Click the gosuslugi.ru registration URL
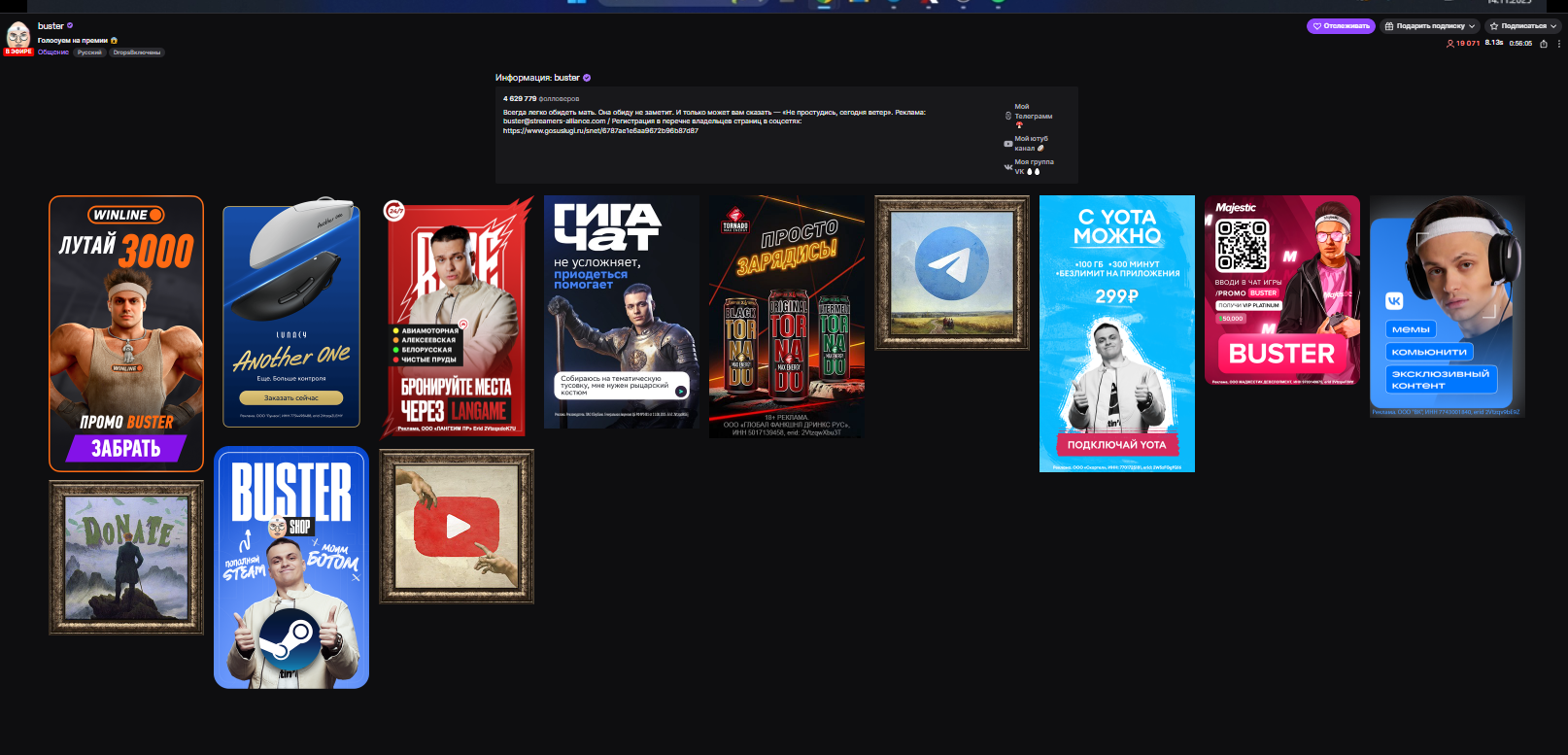The height and width of the screenshot is (755, 1568). pyautogui.click(x=600, y=130)
